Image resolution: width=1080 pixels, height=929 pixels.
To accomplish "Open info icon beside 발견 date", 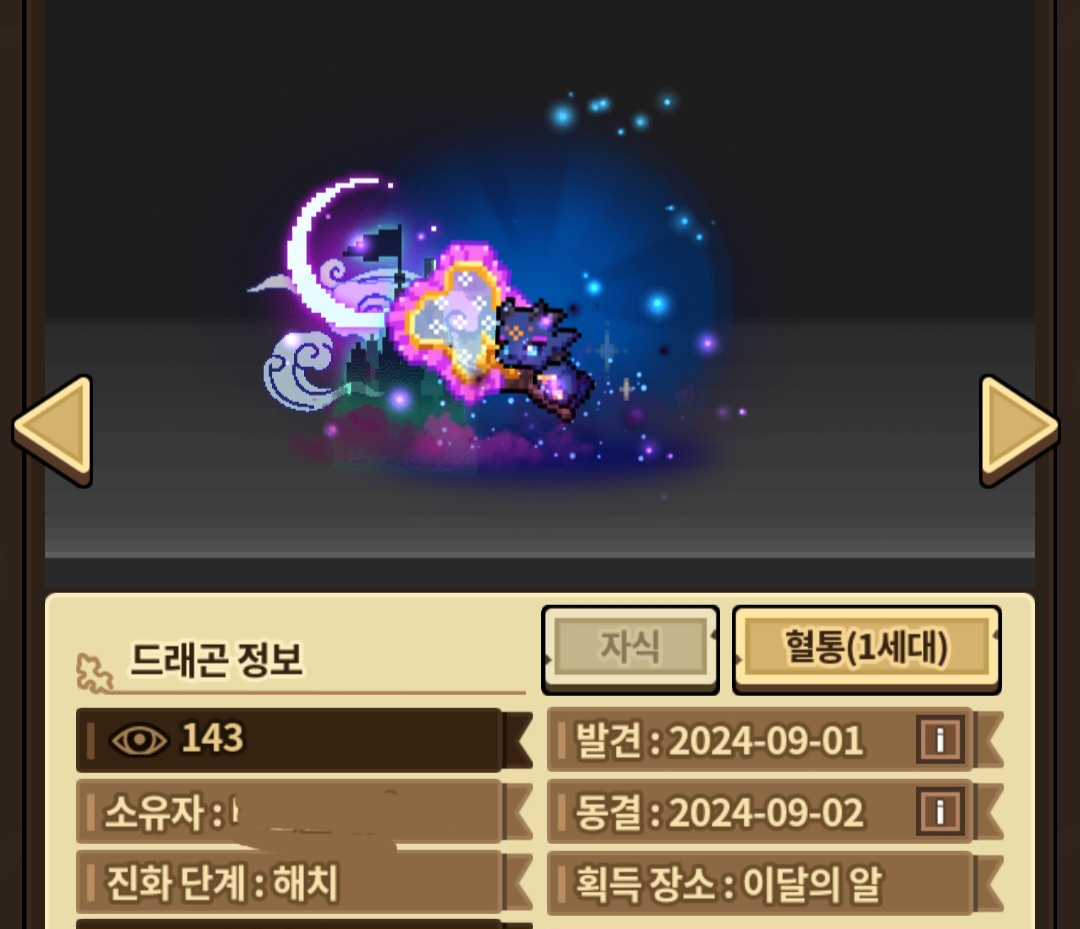I will click(x=940, y=740).
